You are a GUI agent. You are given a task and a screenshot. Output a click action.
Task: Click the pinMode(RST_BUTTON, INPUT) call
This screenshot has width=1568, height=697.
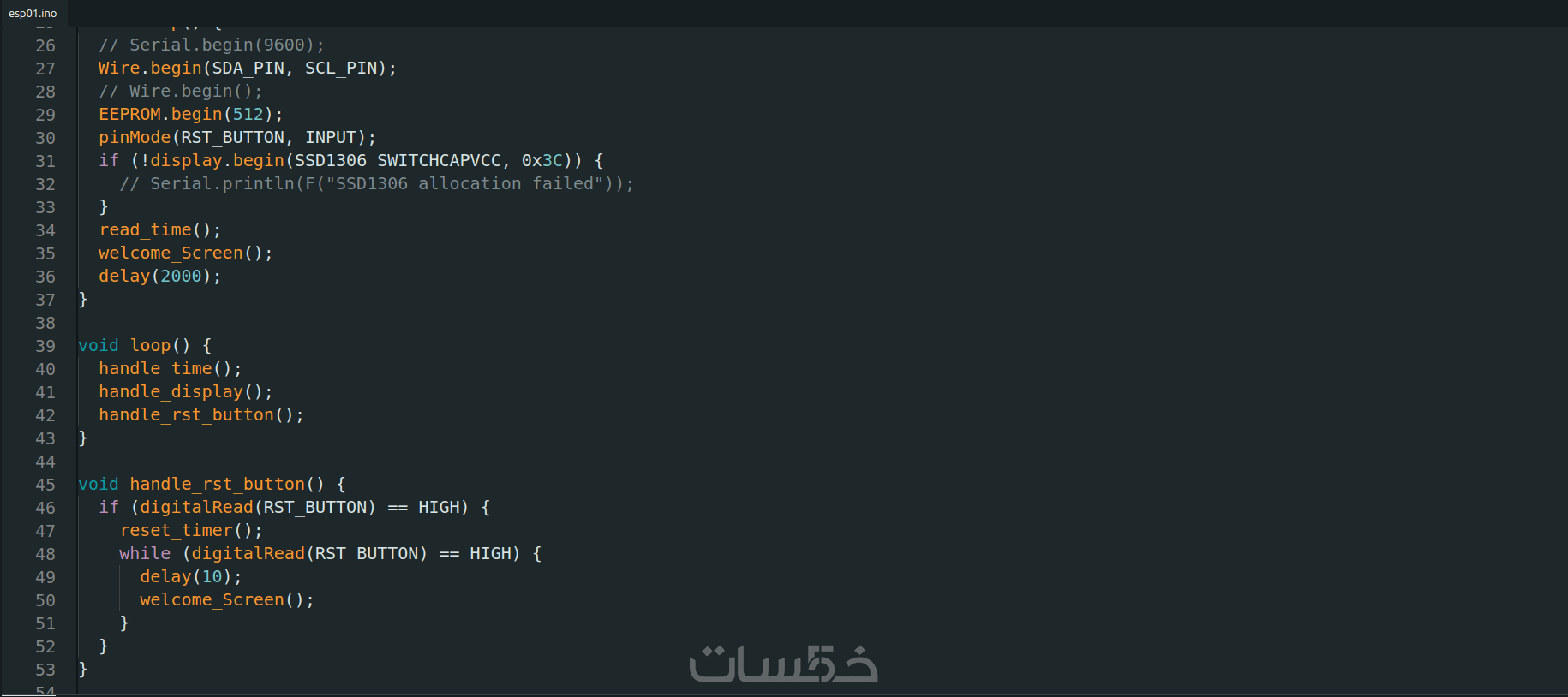tap(236, 138)
